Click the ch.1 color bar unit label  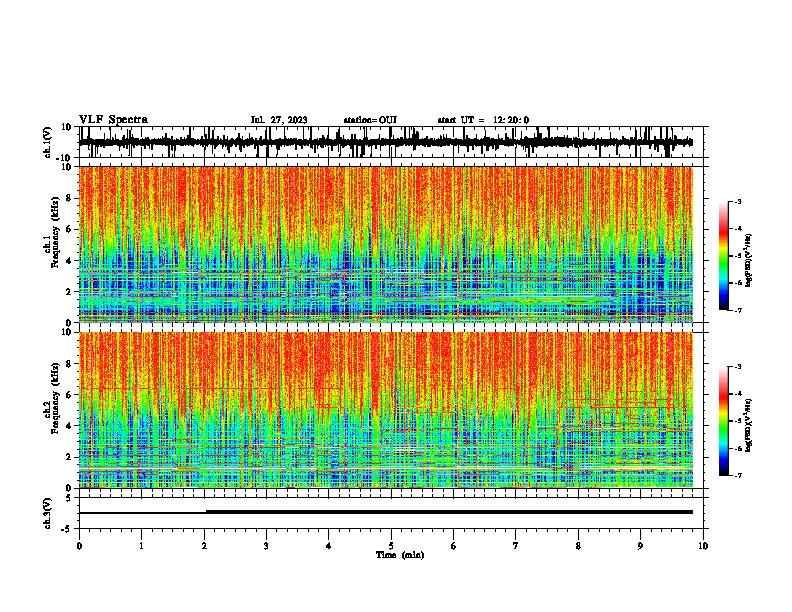click(x=749, y=260)
